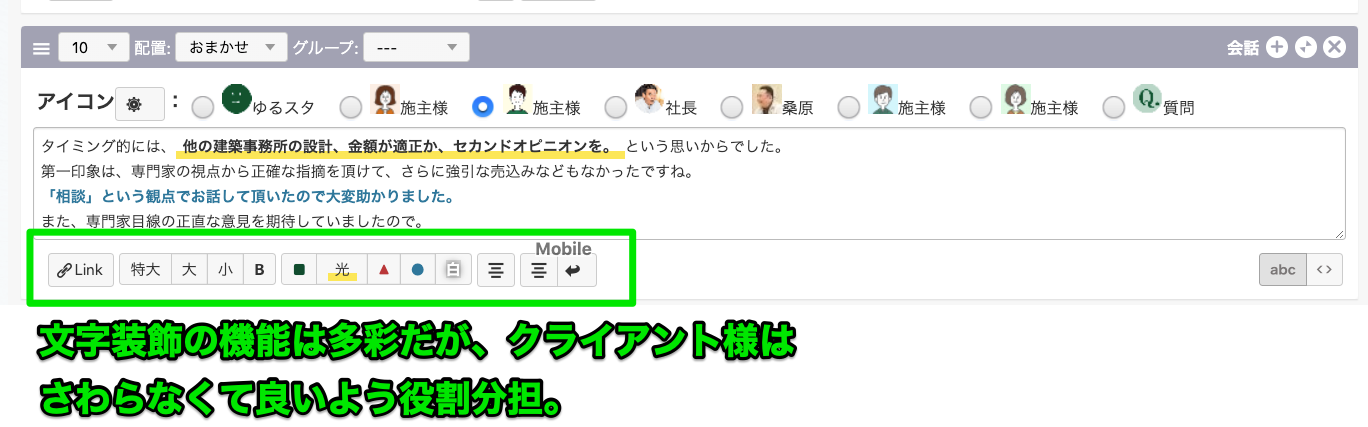Open the 配置 おまかせ dropdown
Image resolution: width=1368 pixels, height=427 pixels.
[230, 47]
